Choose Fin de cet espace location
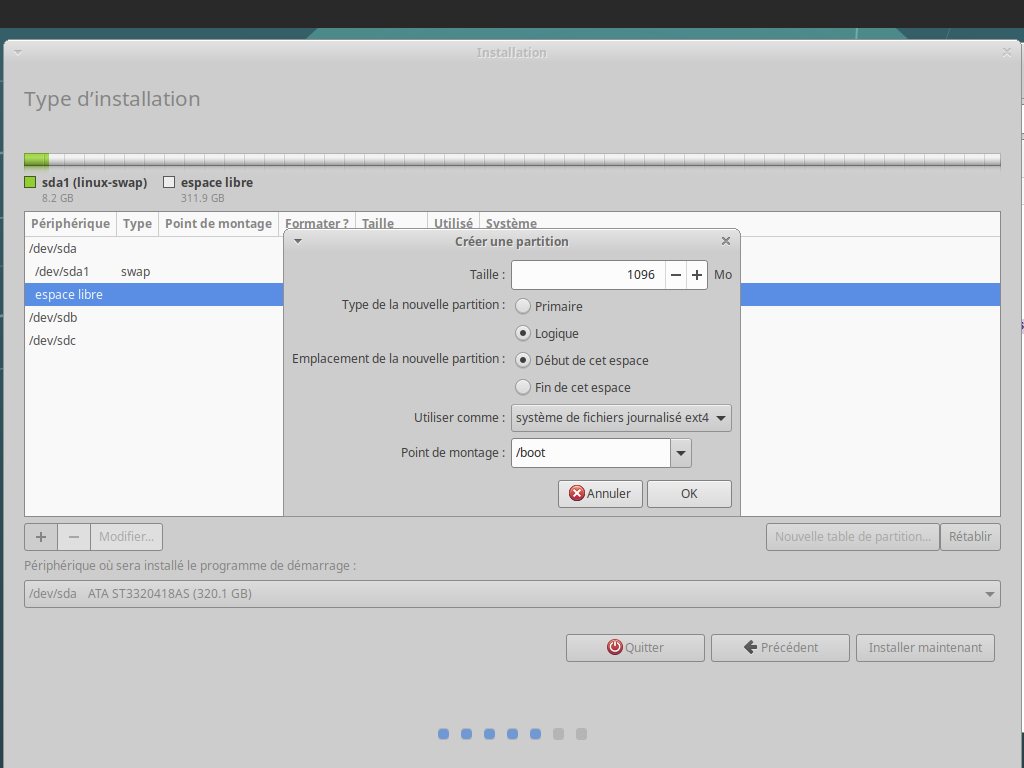1024x768 pixels. tap(523, 387)
